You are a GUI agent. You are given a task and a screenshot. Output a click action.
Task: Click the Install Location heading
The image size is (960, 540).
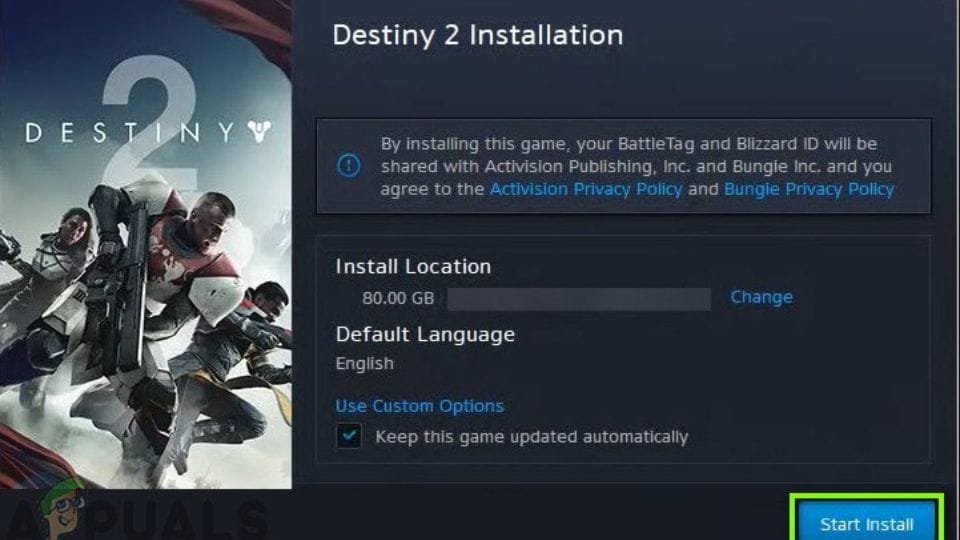413,266
